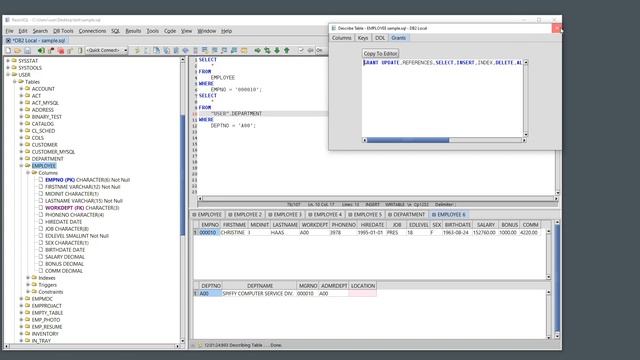Expand the Constraints folder under EMPLOYEE
640x360 pixels.
[28, 292]
